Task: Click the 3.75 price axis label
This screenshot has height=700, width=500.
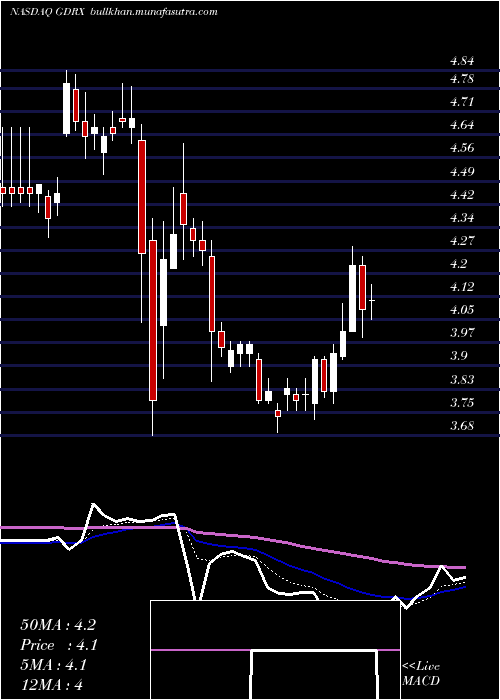Action: coord(461,403)
